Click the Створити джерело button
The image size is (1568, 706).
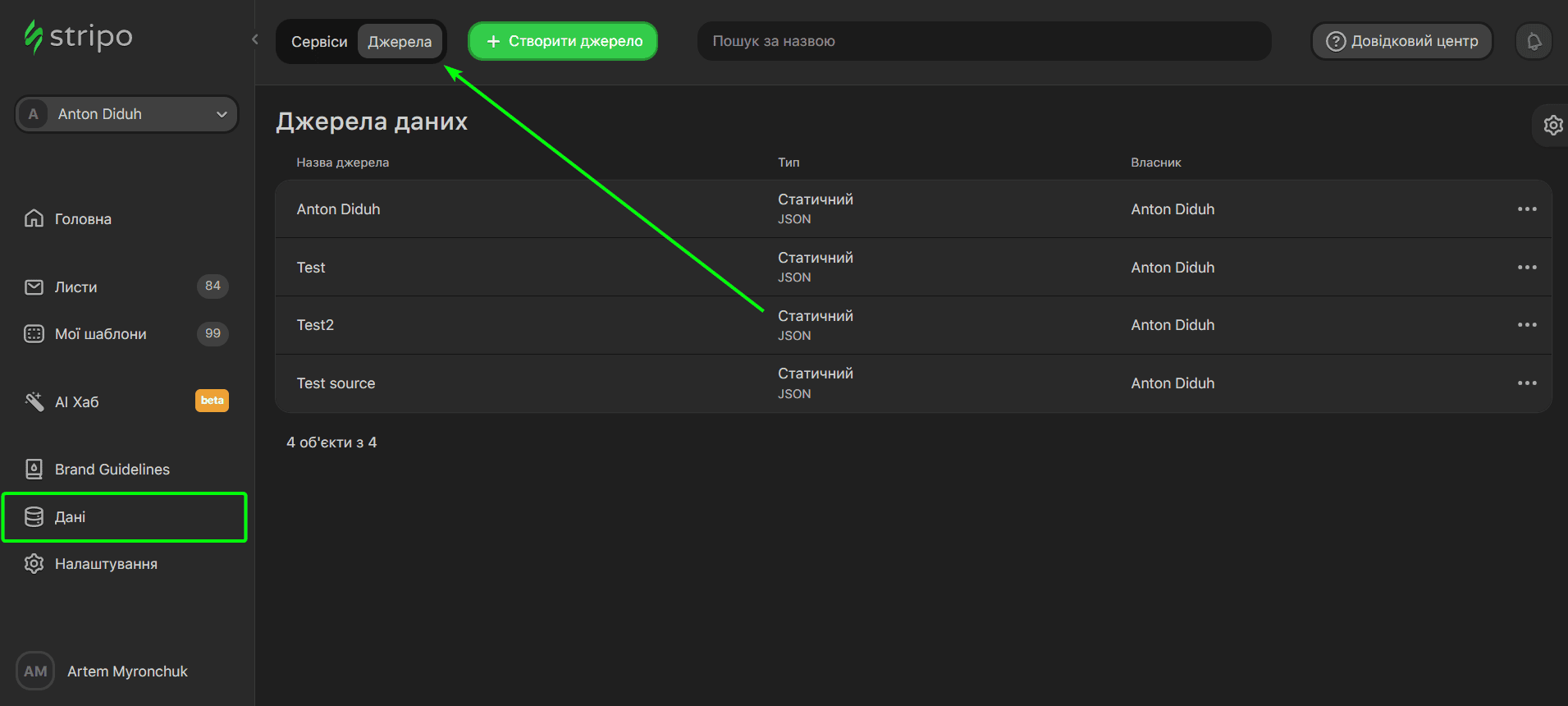[563, 41]
